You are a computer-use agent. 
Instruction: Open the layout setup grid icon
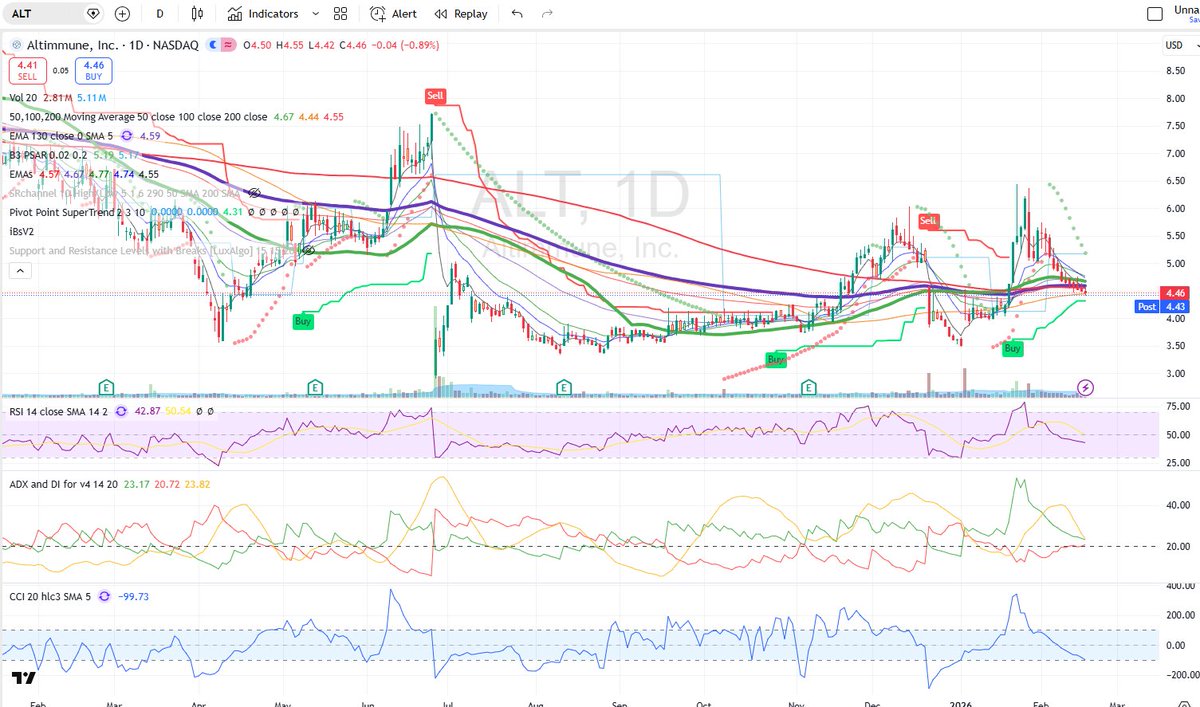click(x=340, y=14)
